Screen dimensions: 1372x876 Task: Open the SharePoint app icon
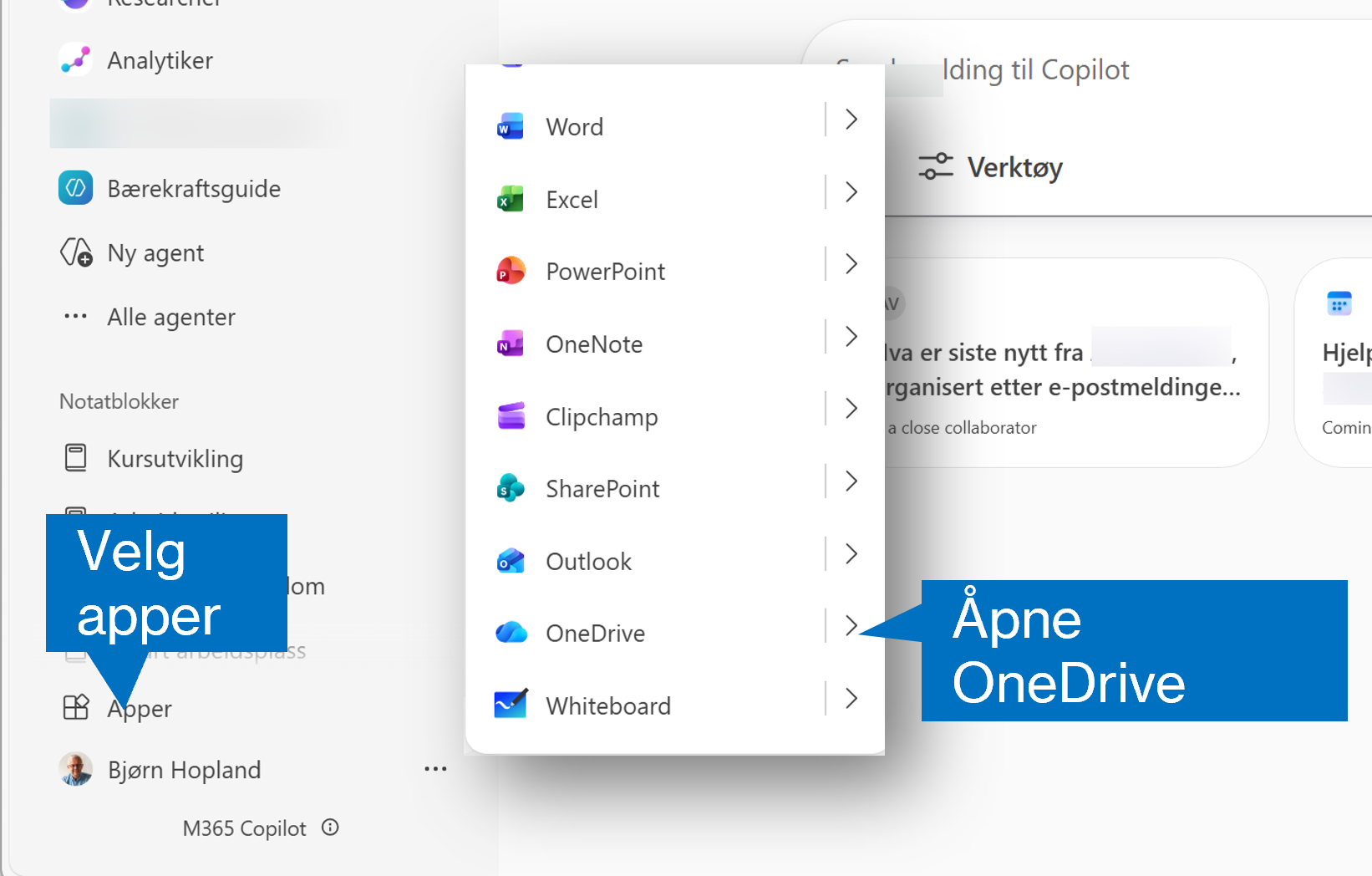click(x=511, y=489)
